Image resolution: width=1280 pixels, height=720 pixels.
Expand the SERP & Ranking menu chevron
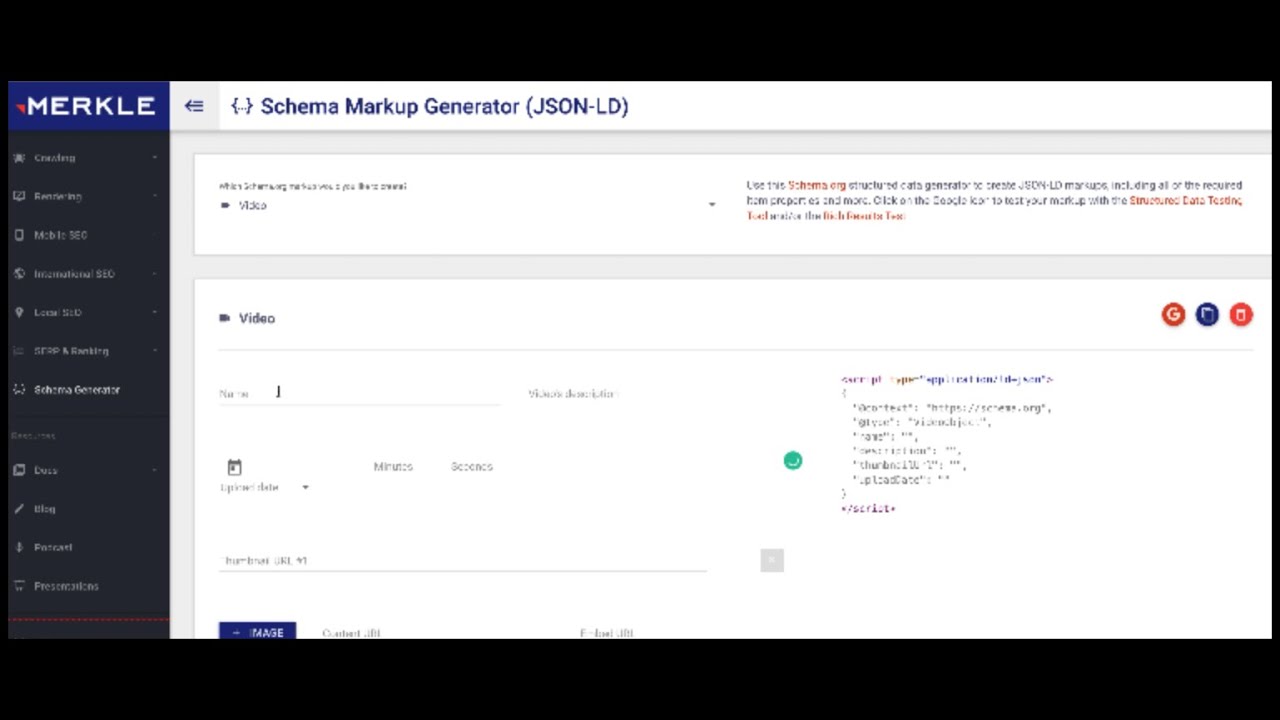(154, 351)
